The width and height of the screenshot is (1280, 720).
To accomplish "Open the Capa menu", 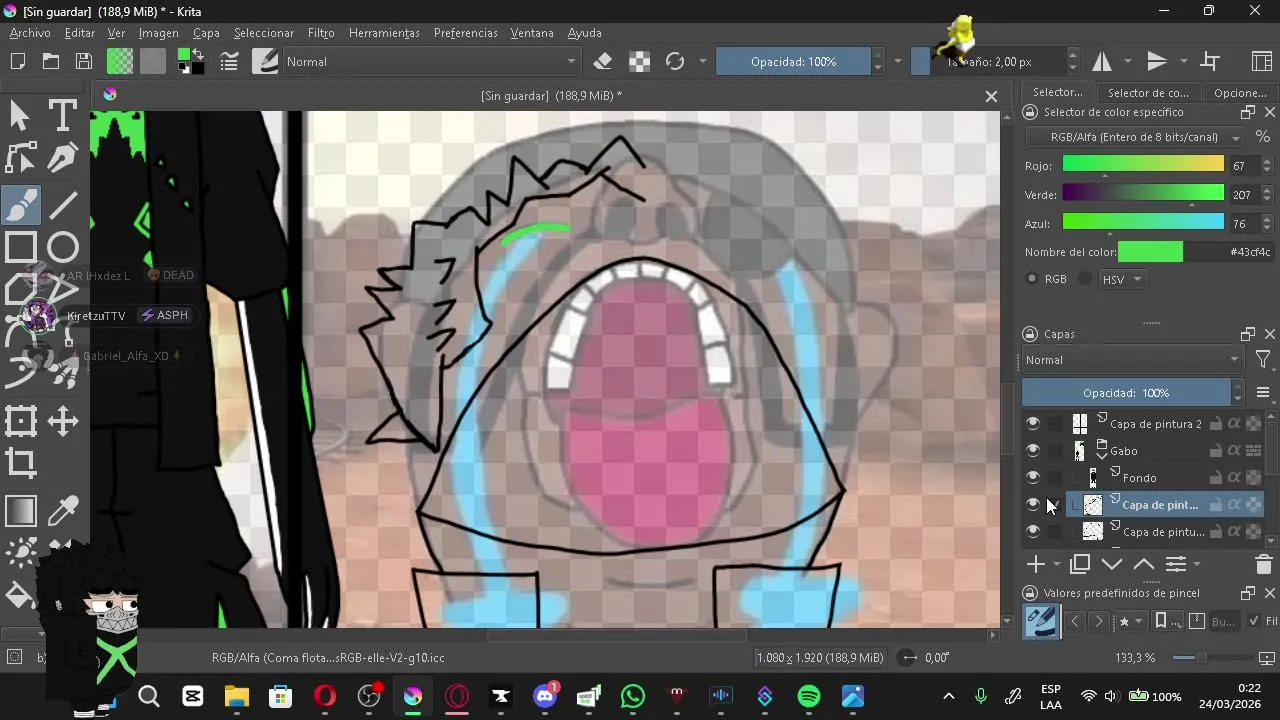I will [x=206, y=33].
